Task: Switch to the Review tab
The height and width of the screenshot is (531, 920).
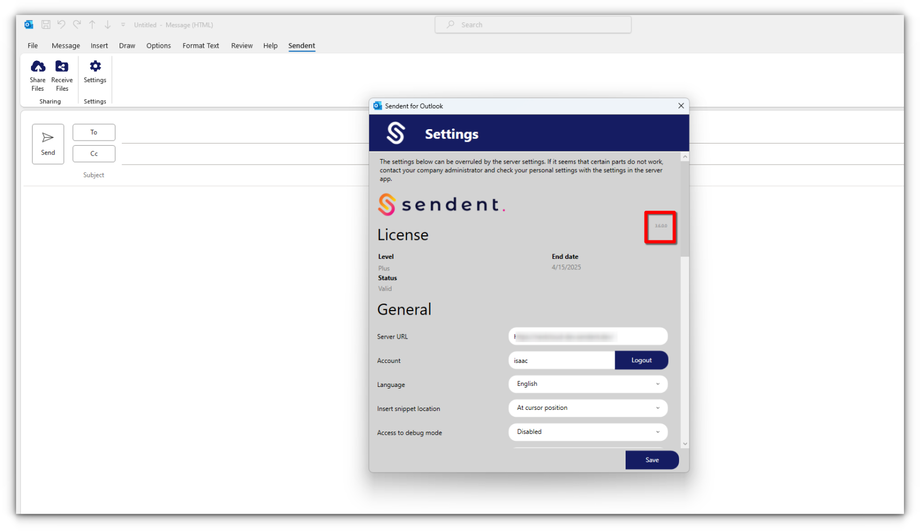Action: click(x=242, y=46)
